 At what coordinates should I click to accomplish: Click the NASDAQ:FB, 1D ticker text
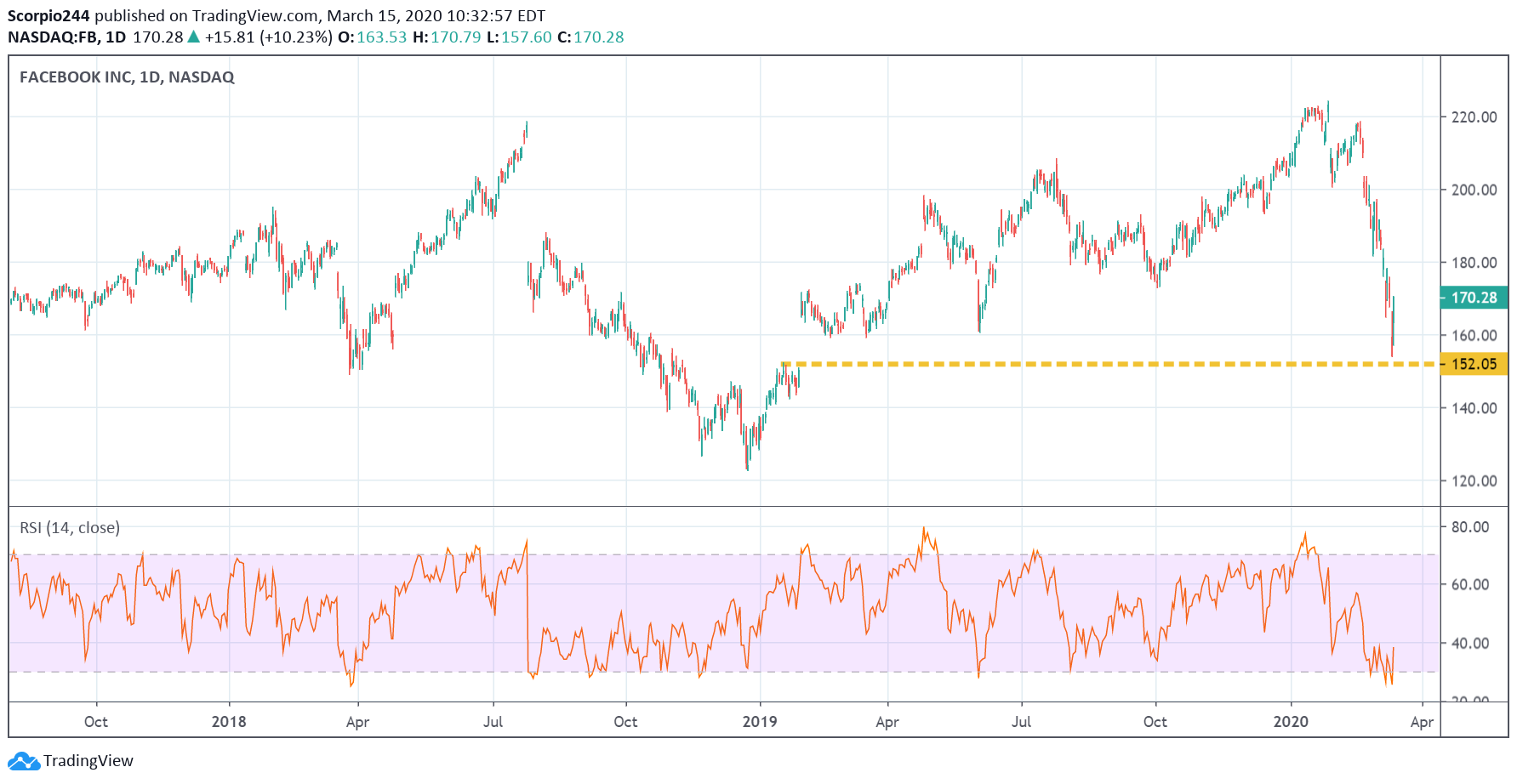pos(67,37)
